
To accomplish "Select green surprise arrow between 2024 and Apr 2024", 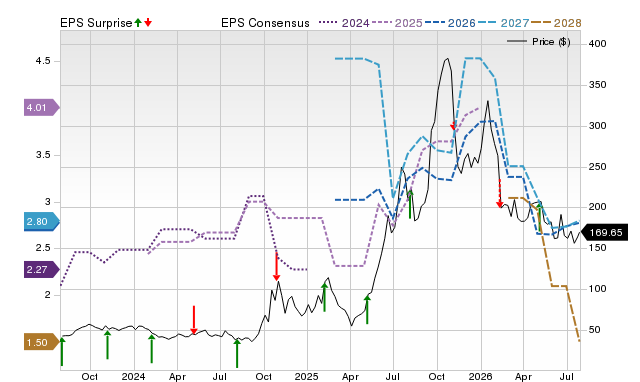I will (151, 349).
